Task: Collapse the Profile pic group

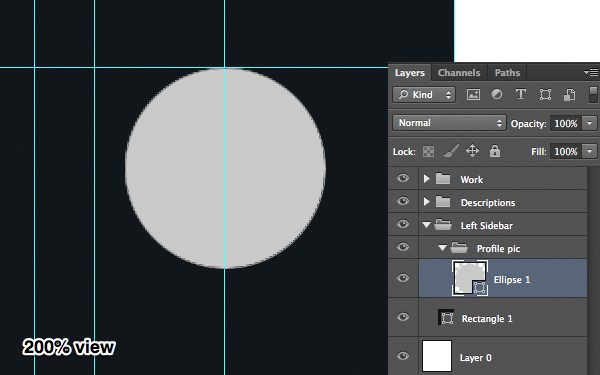Action: (442, 248)
